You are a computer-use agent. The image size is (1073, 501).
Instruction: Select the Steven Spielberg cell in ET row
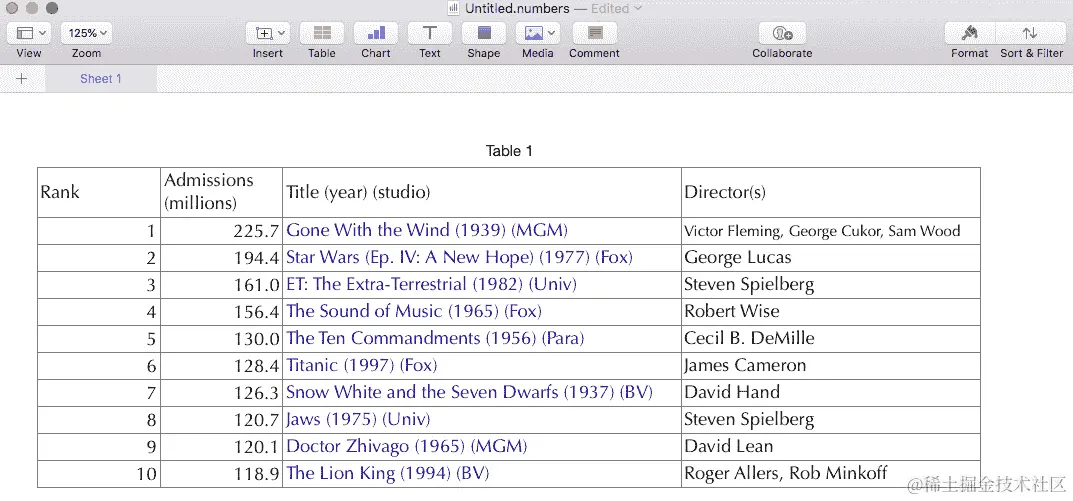831,285
